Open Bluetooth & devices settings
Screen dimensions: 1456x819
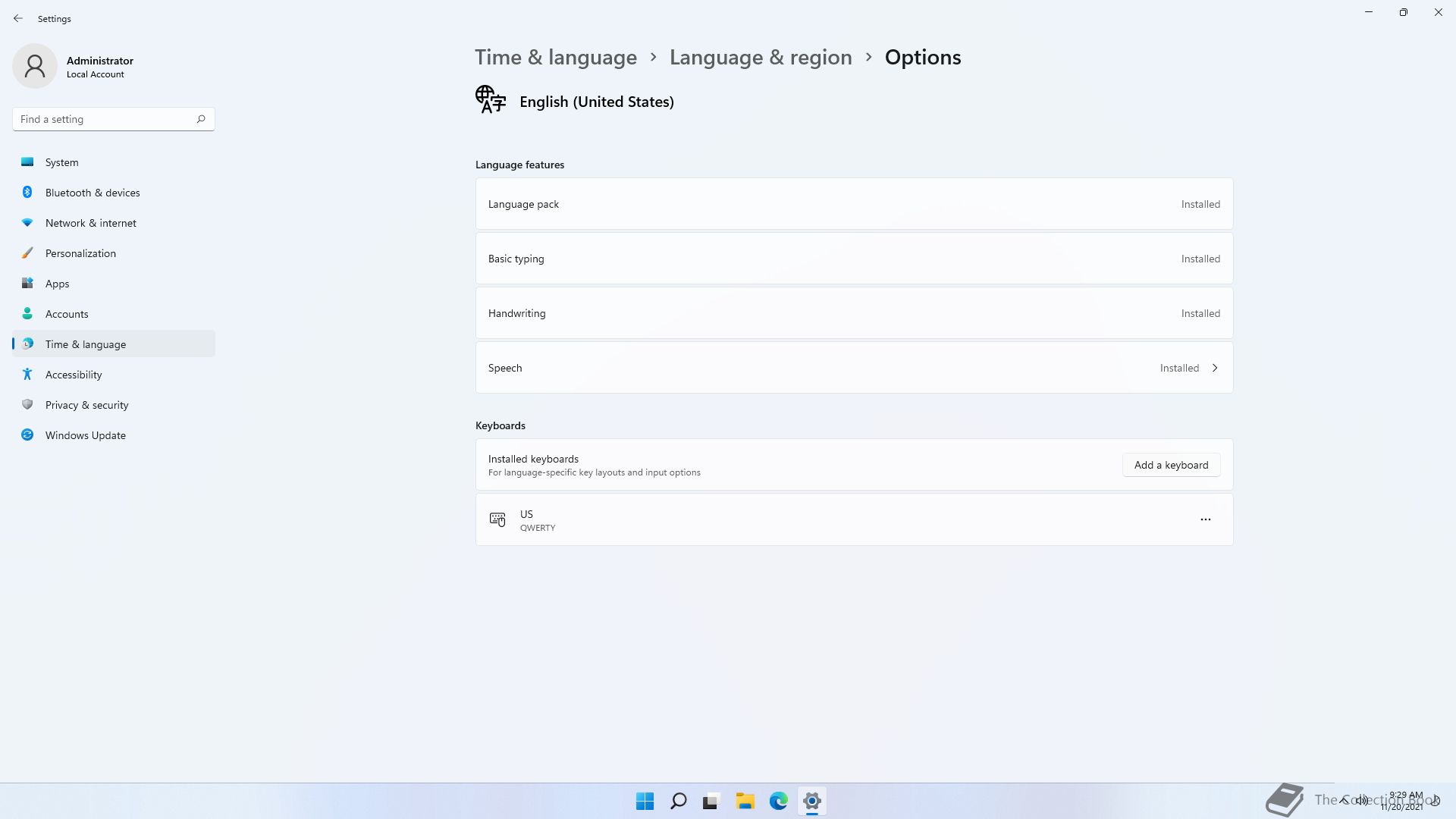tap(93, 193)
